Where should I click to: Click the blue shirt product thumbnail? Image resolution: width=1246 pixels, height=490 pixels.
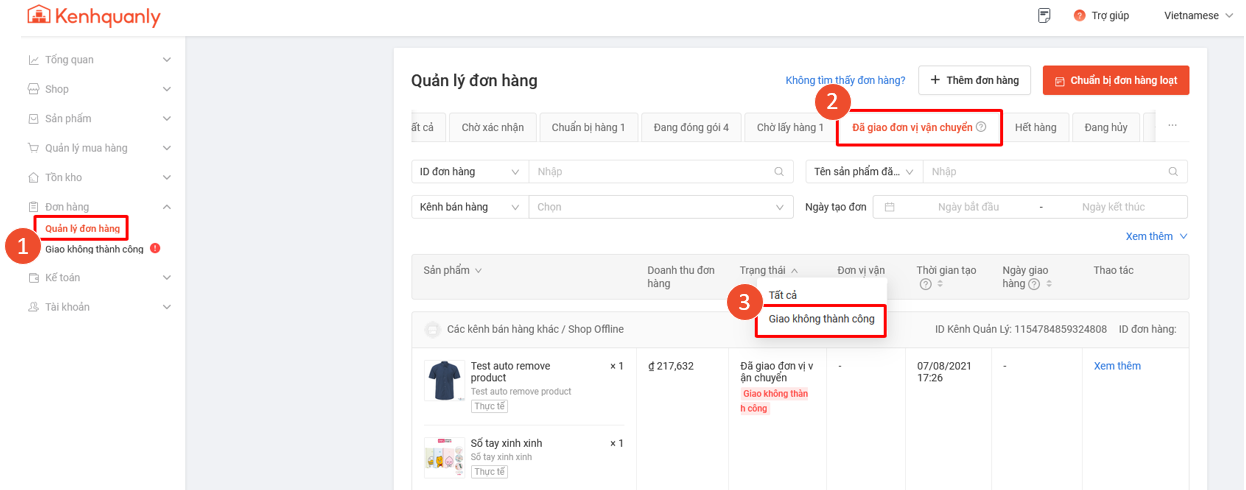444,381
